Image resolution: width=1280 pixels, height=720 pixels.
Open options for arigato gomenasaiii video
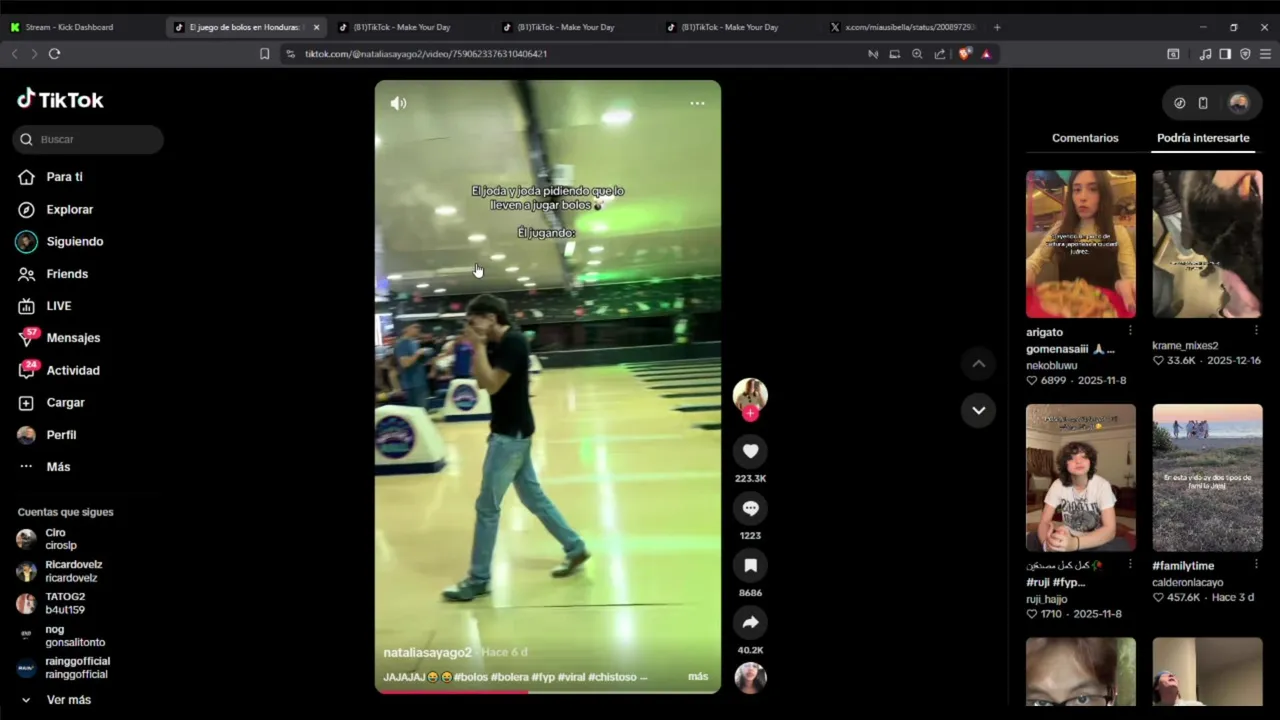pyautogui.click(x=1130, y=330)
